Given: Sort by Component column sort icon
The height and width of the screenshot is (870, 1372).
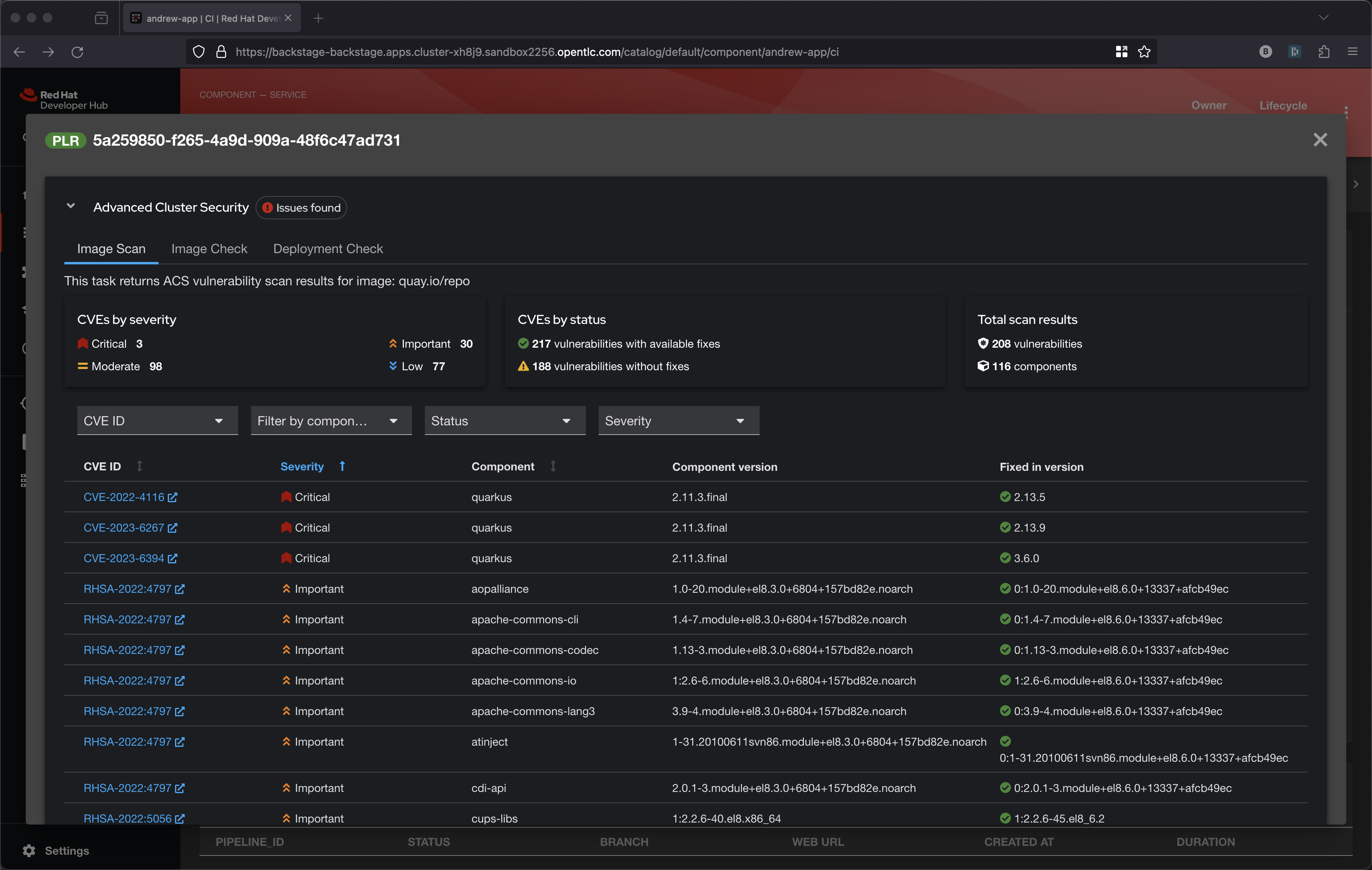Looking at the screenshot, I should pos(553,466).
